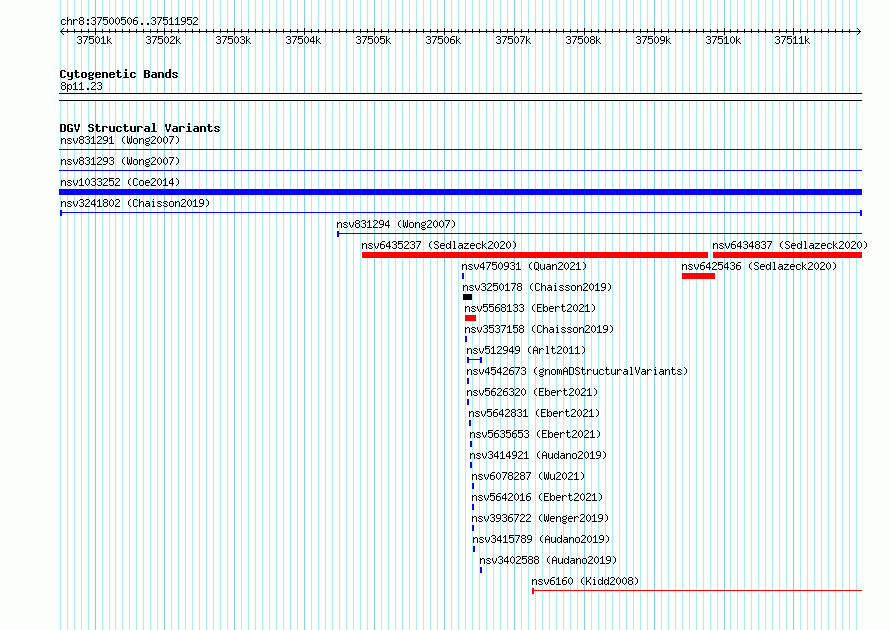
Task: Click the 37501k ruler tick label
Action: (94, 40)
